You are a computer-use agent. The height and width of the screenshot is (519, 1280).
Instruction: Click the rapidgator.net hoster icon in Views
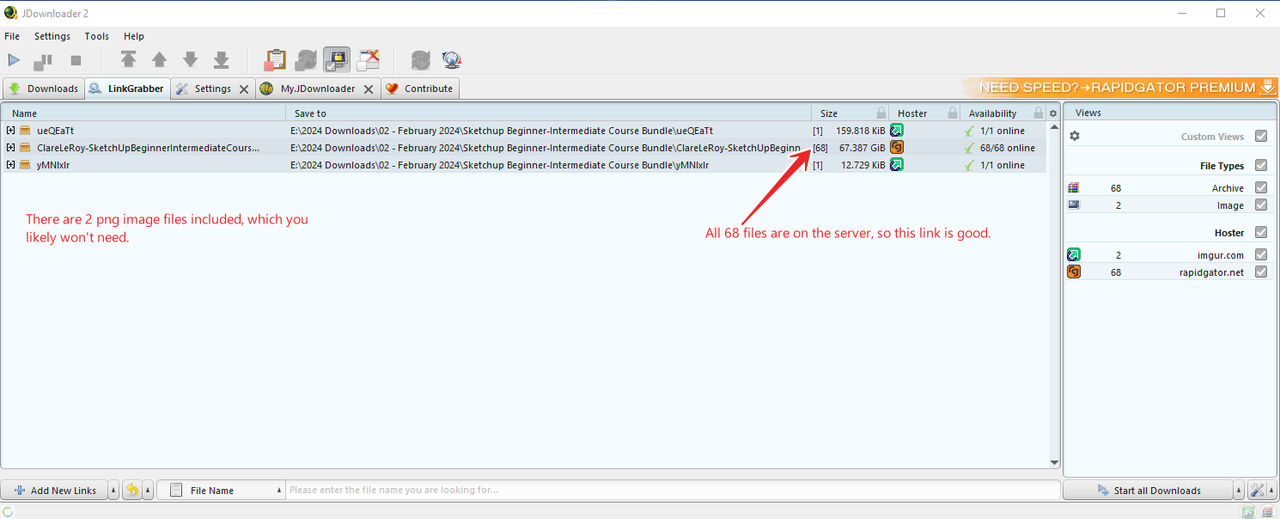(x=1074, y=272)
